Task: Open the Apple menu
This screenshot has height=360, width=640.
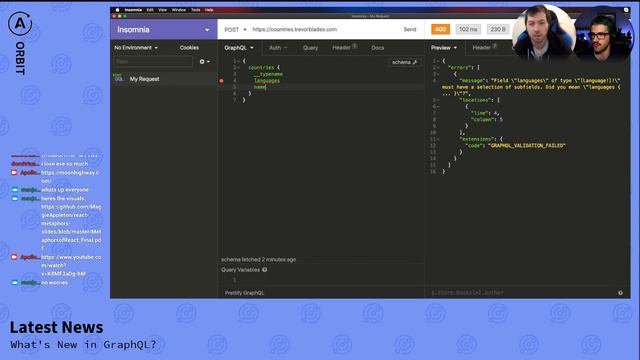Action: tap(117, 10)
